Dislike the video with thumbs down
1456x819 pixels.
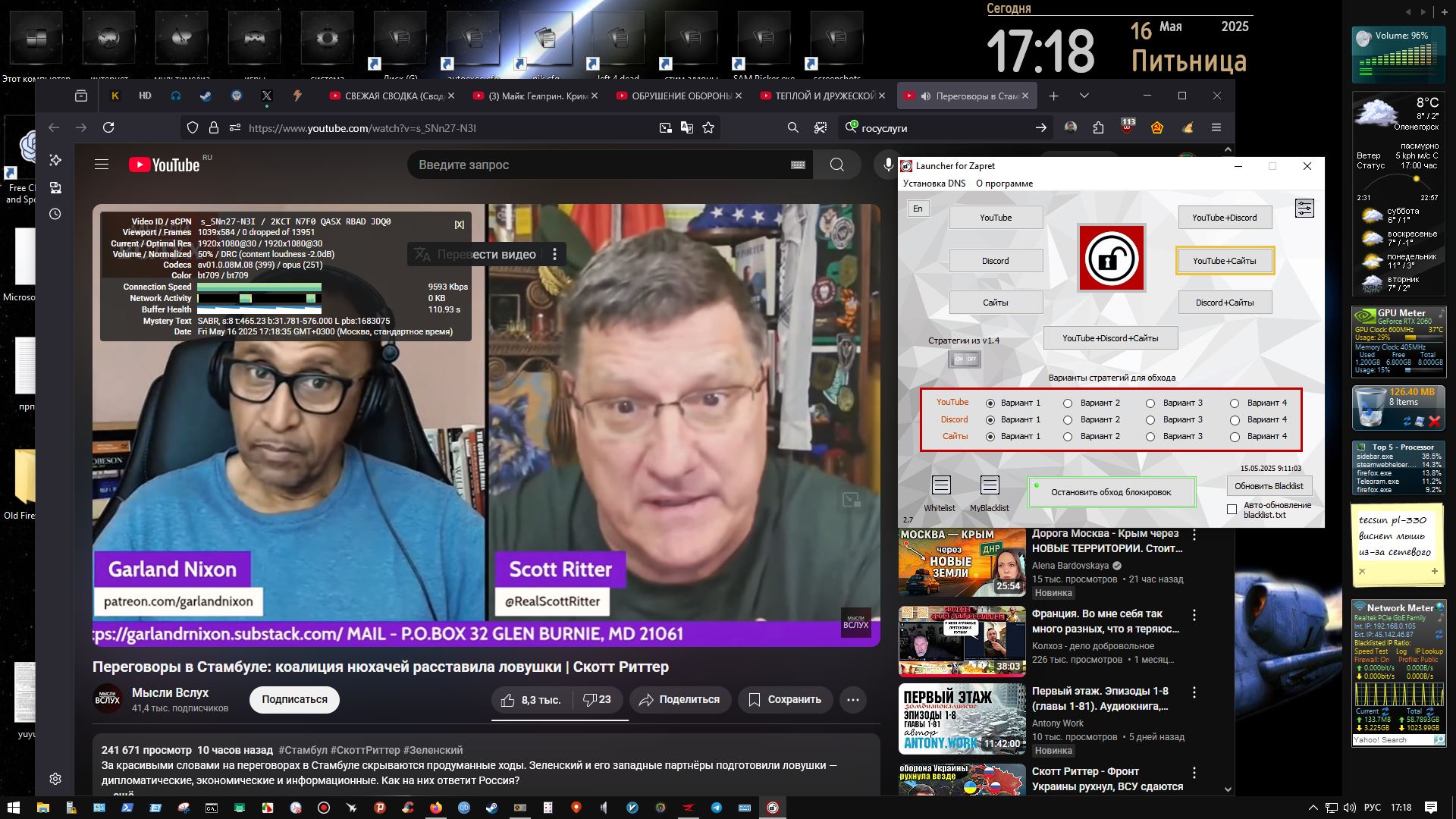(598, 699)
